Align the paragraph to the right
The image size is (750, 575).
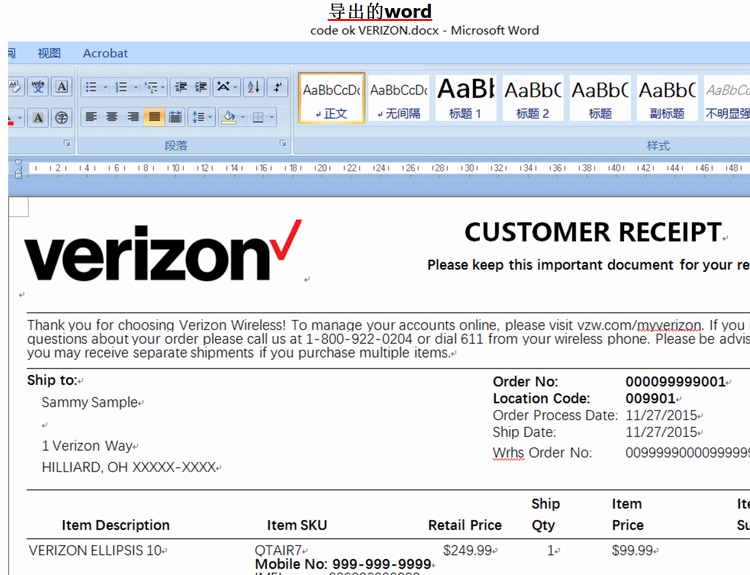[133, 117]
